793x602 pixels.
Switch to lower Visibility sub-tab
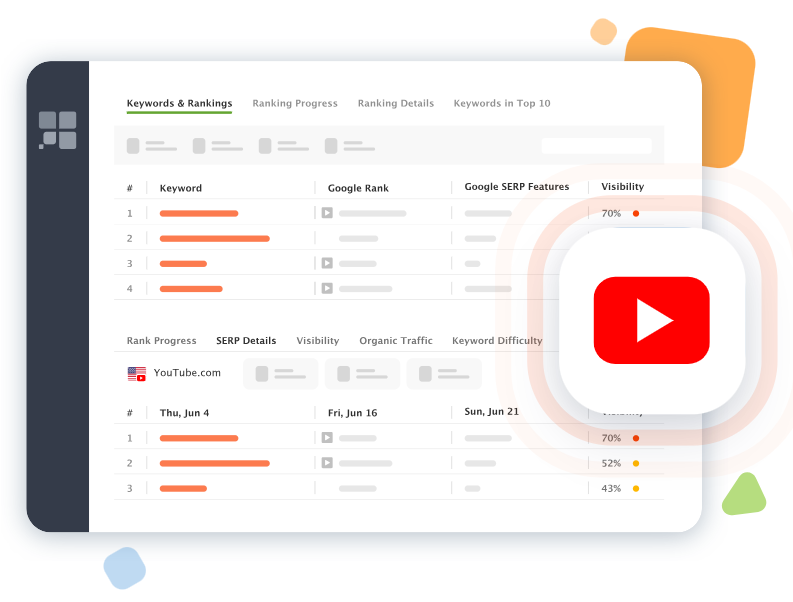(318, 340)
